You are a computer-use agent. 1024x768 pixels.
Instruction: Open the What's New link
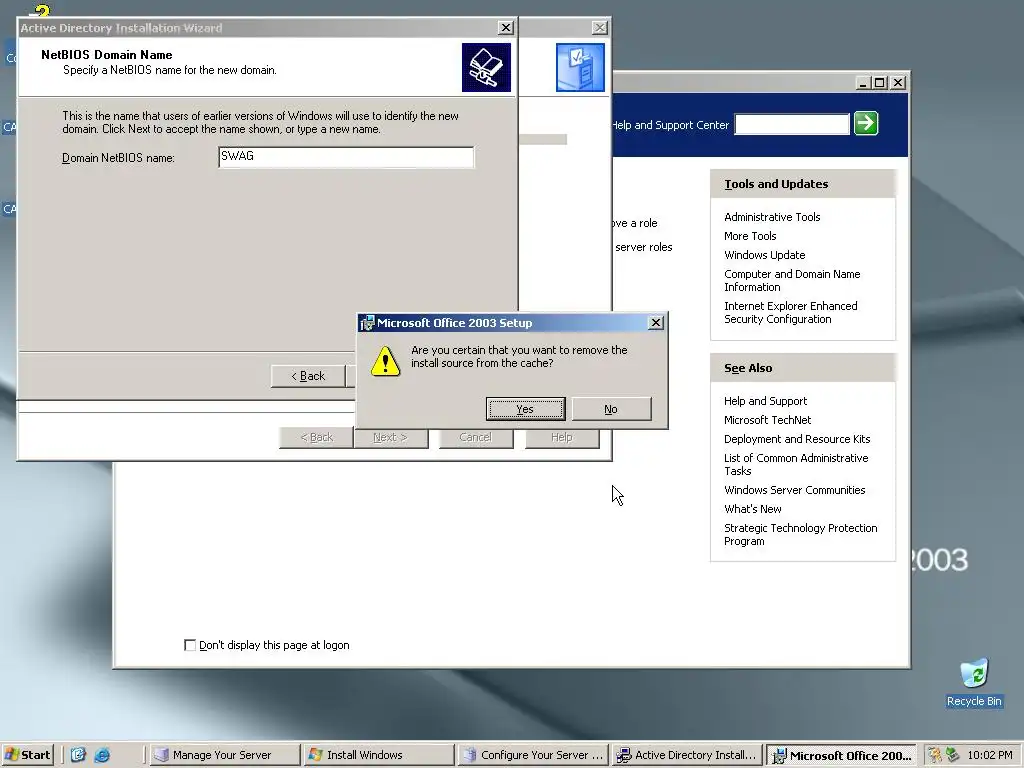(752, 509)
